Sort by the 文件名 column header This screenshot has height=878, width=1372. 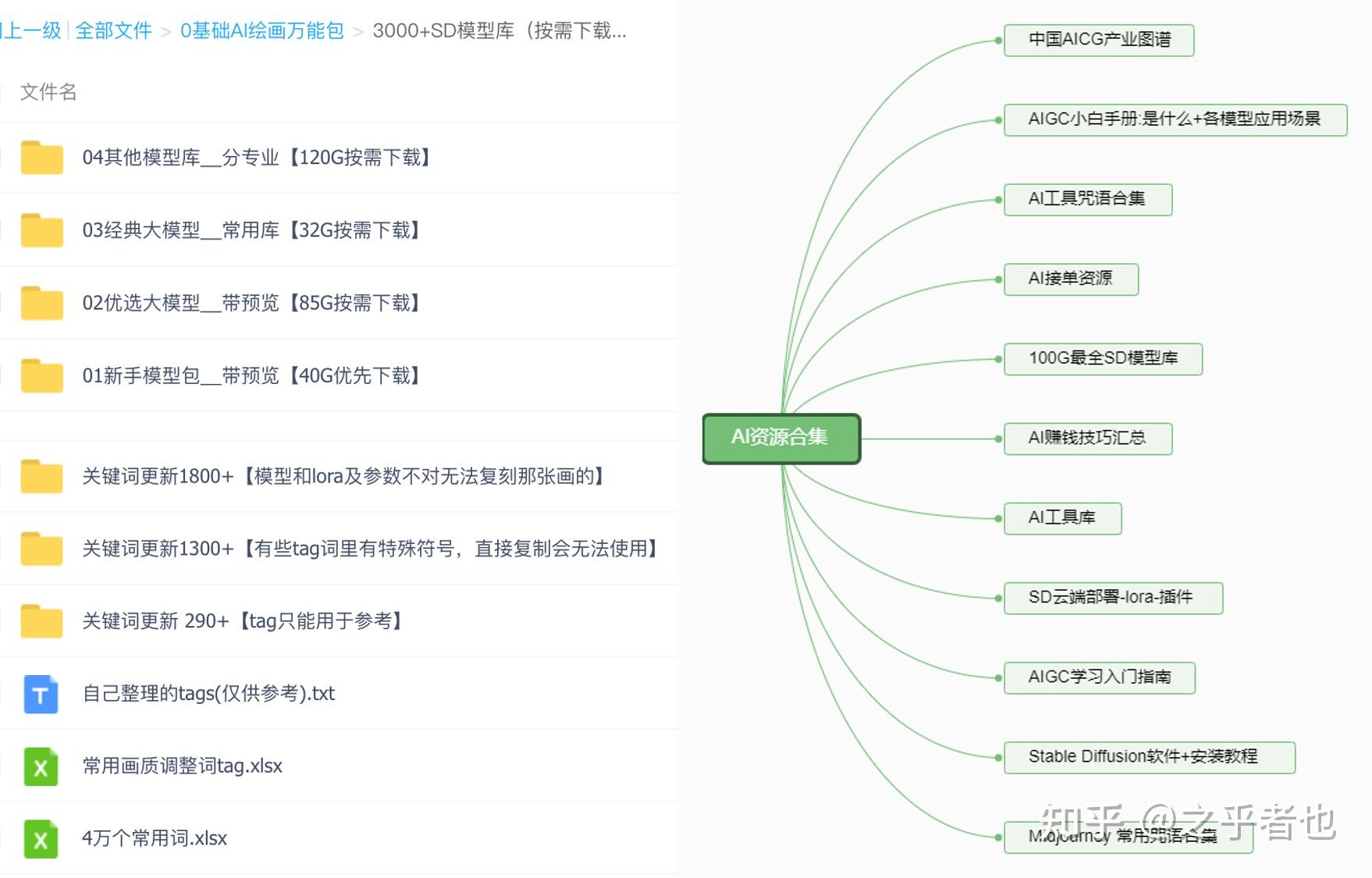coord(48,92)
